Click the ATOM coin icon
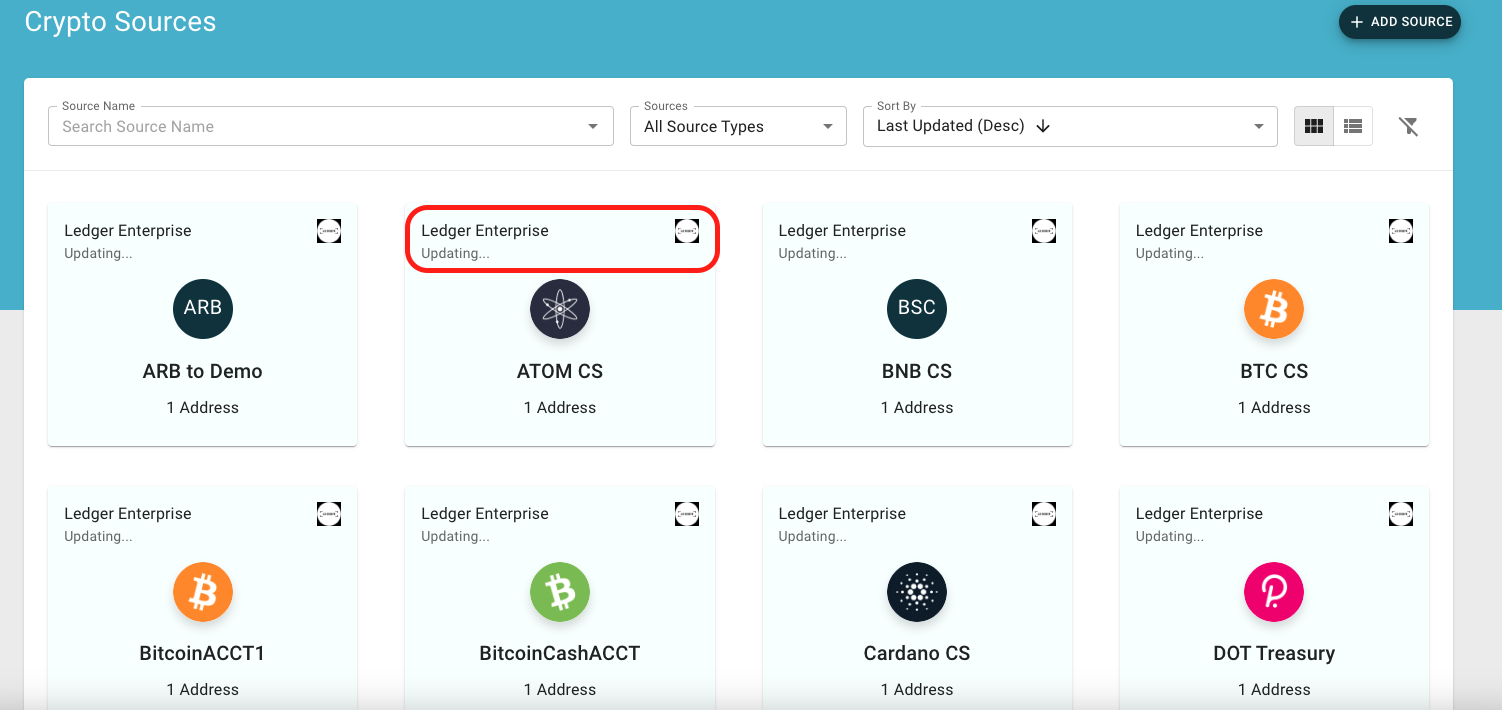Image resolution: width=1502 pixels, height=710 pixels. (x=560, y=308)
